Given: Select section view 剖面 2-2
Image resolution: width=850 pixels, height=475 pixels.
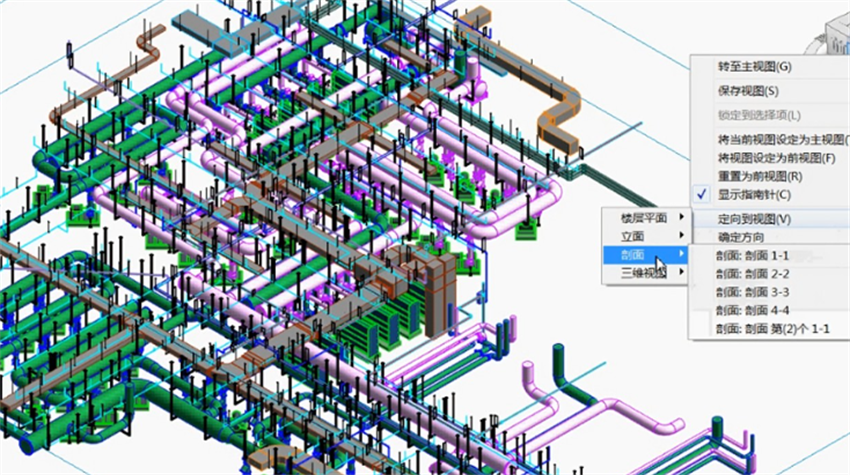Looking at the screenshot, I should click(x=753, y=273).
